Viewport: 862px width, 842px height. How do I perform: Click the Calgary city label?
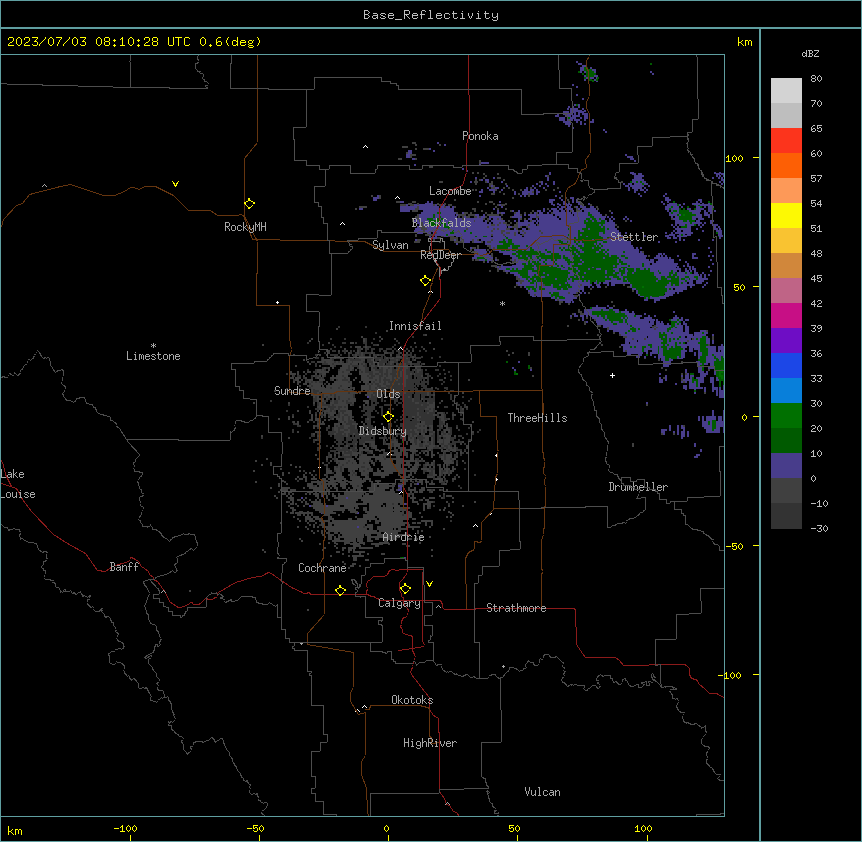[x=399, y=603]
